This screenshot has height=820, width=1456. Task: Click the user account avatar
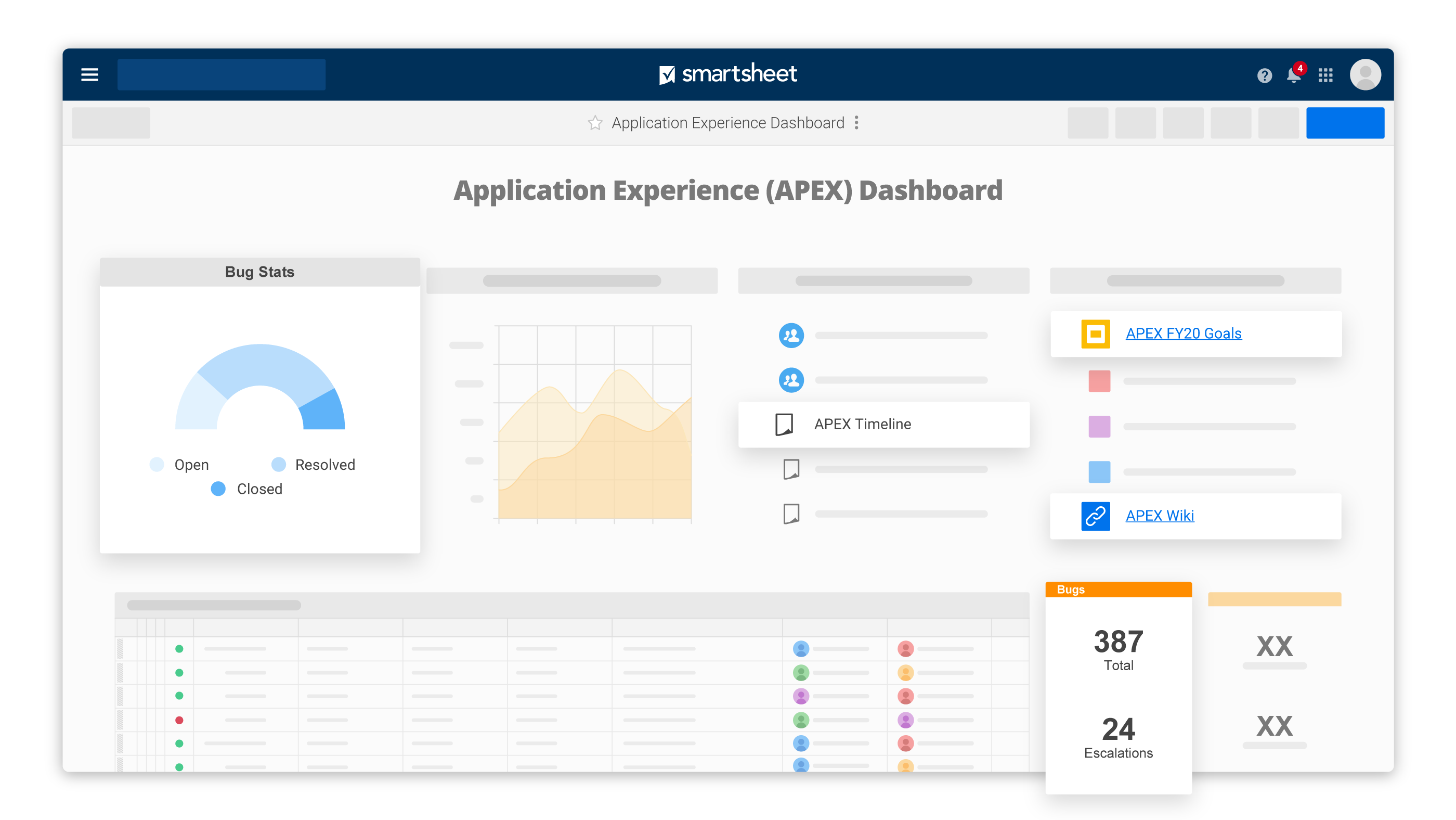point(1365,74)
